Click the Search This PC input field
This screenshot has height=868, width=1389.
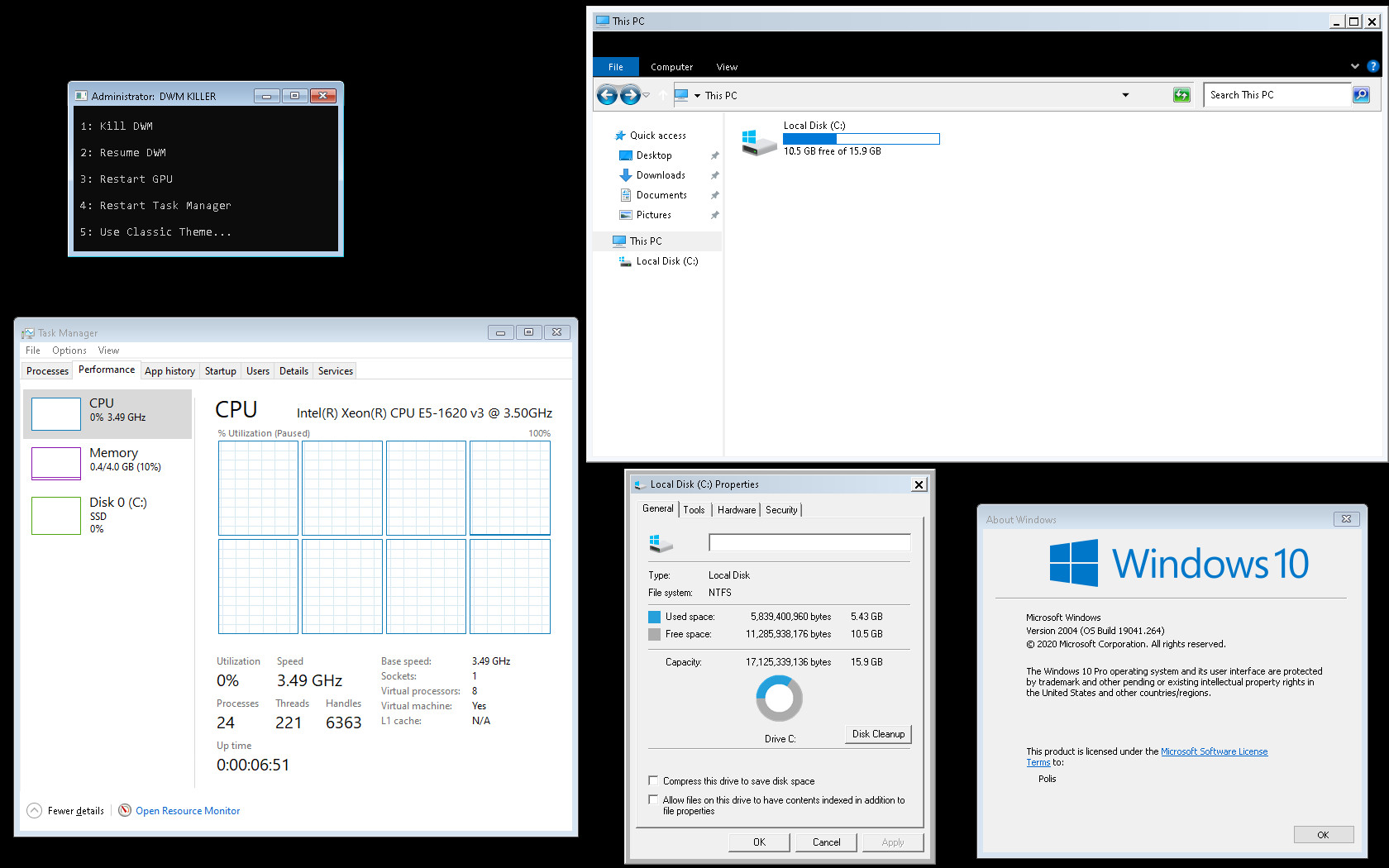coord(1277,95)
